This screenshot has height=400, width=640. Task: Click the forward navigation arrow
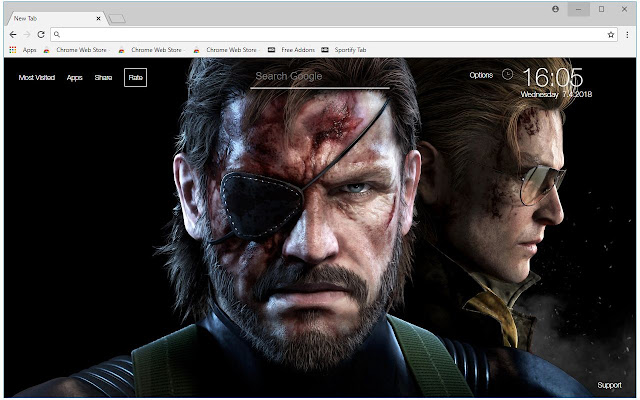pos(27,35)
